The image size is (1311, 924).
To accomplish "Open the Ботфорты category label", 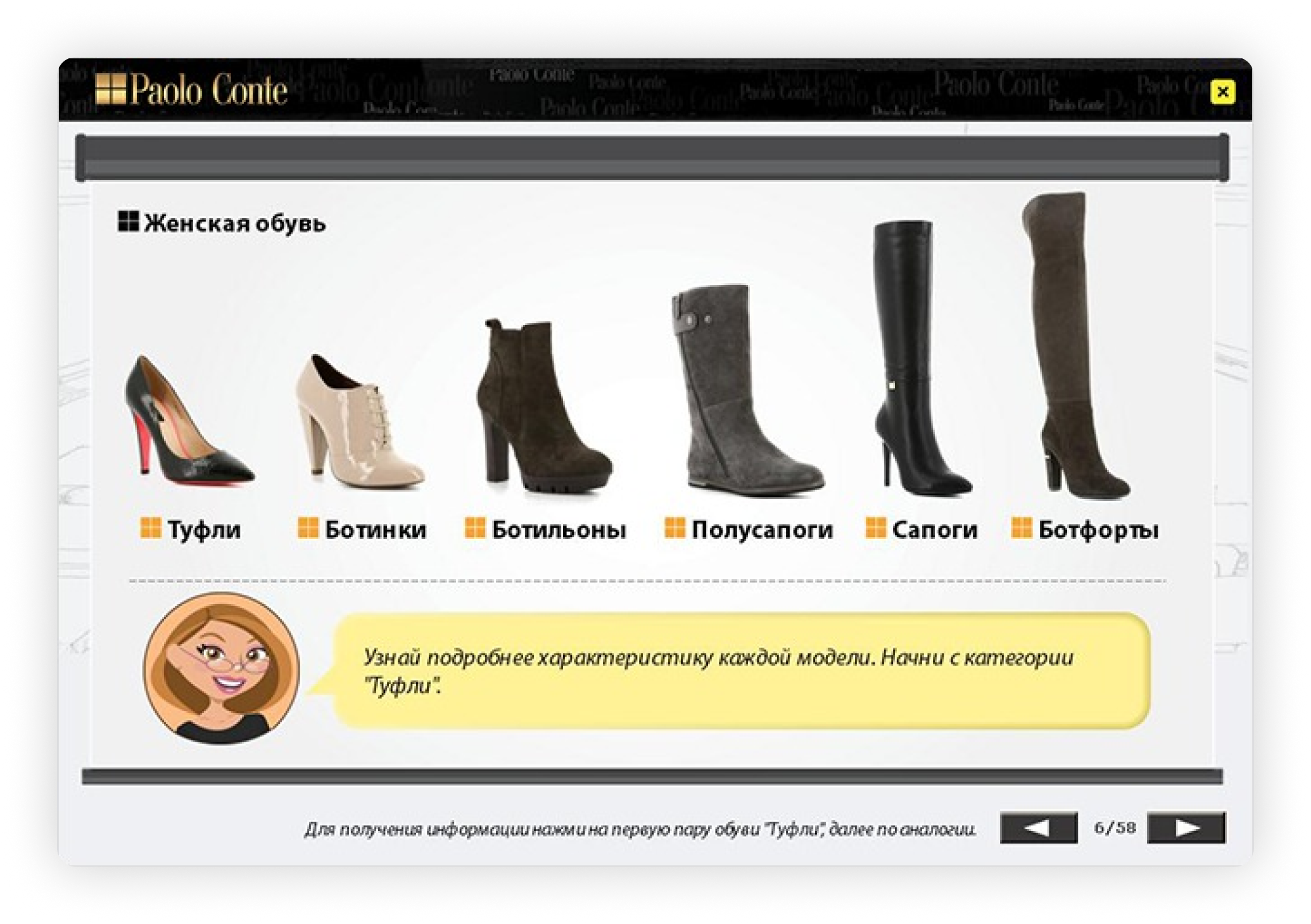I will (1098, 529).
